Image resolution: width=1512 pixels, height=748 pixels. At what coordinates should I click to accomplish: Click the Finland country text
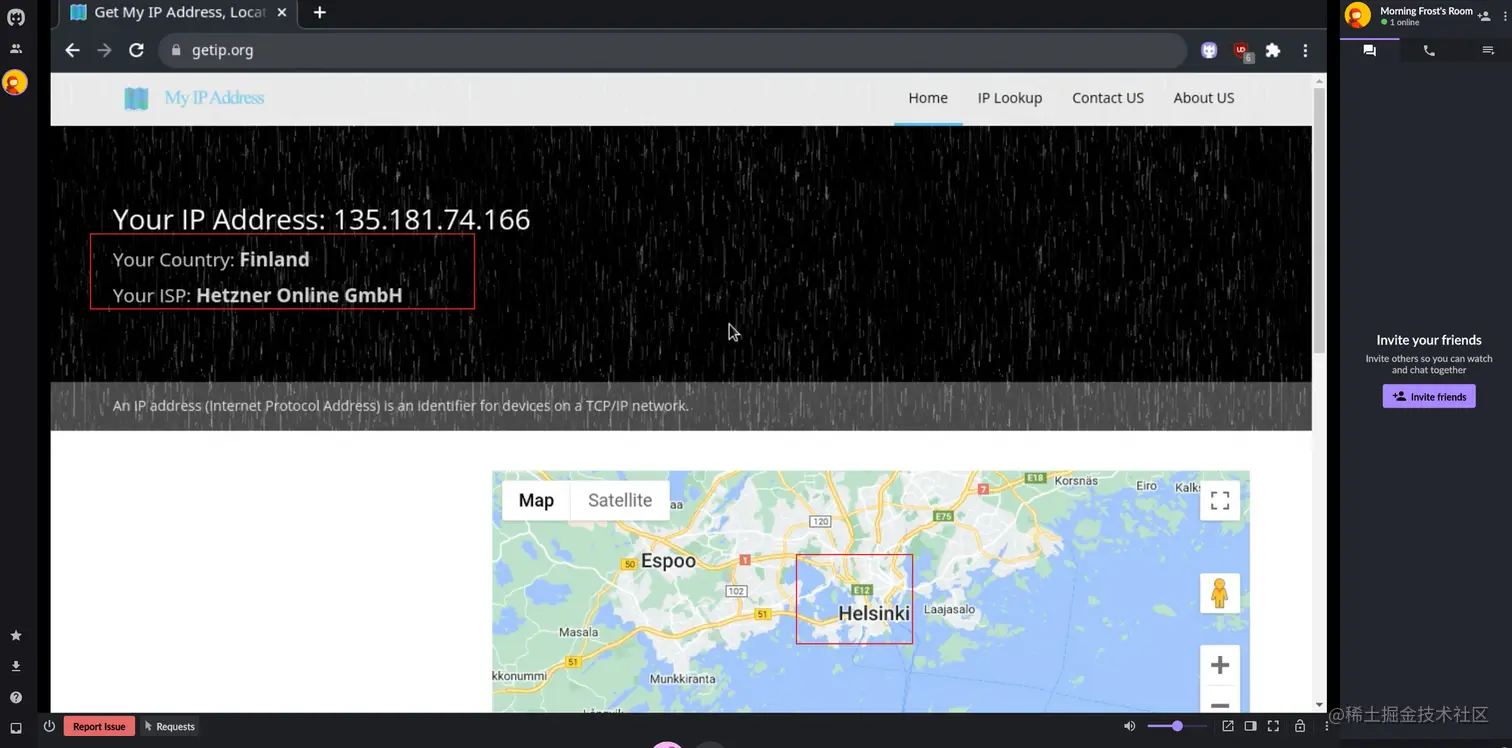(x=274, y=259)
